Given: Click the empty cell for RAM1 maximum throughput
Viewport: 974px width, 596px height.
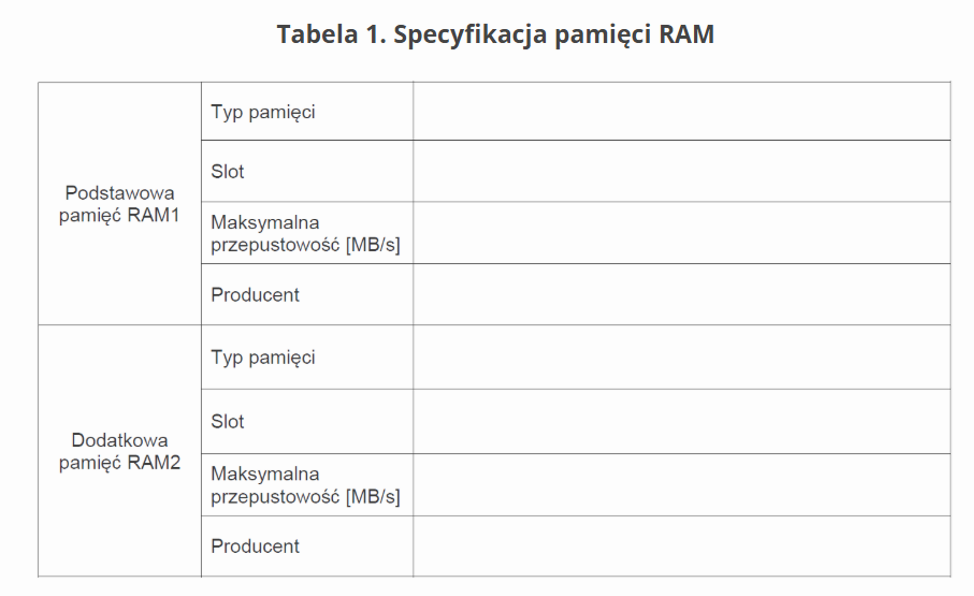Looking at the screenshot, I should [x=681, y=233].
